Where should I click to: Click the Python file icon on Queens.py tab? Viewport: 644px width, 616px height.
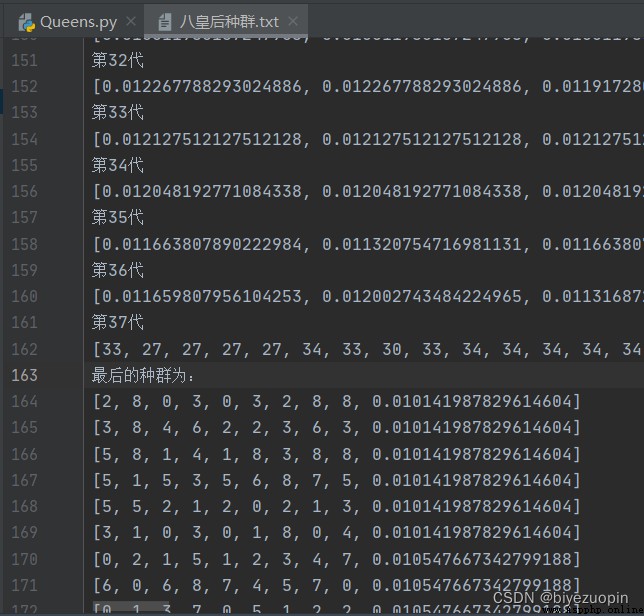[26, 22]
